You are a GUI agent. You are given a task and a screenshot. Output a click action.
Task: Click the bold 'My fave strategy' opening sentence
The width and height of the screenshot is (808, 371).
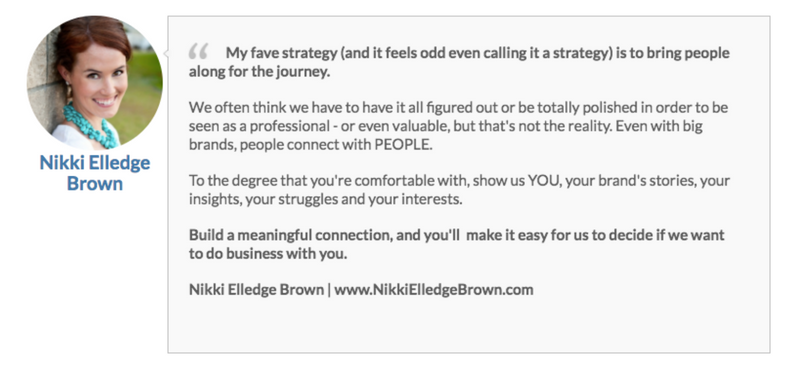pos(459,62)
